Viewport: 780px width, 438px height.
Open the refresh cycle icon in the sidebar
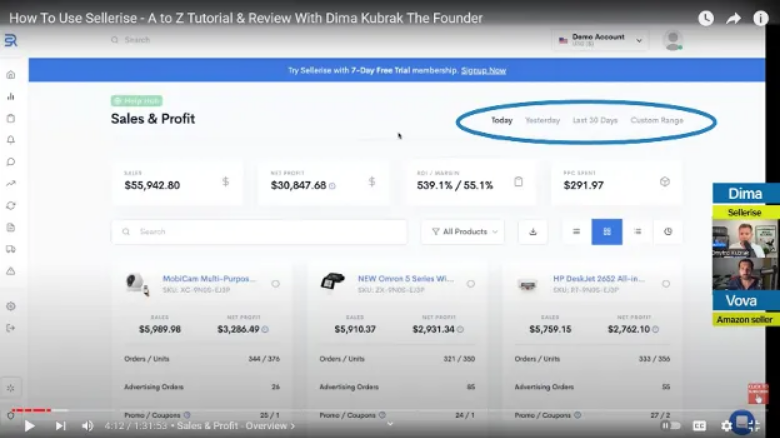pyautogui.click(x=11, y=206)
